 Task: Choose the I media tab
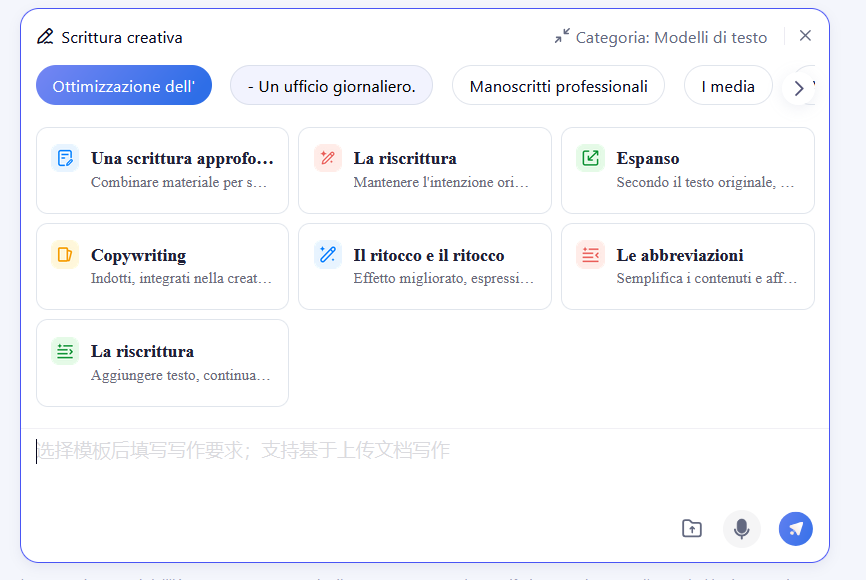pos(727,86)
